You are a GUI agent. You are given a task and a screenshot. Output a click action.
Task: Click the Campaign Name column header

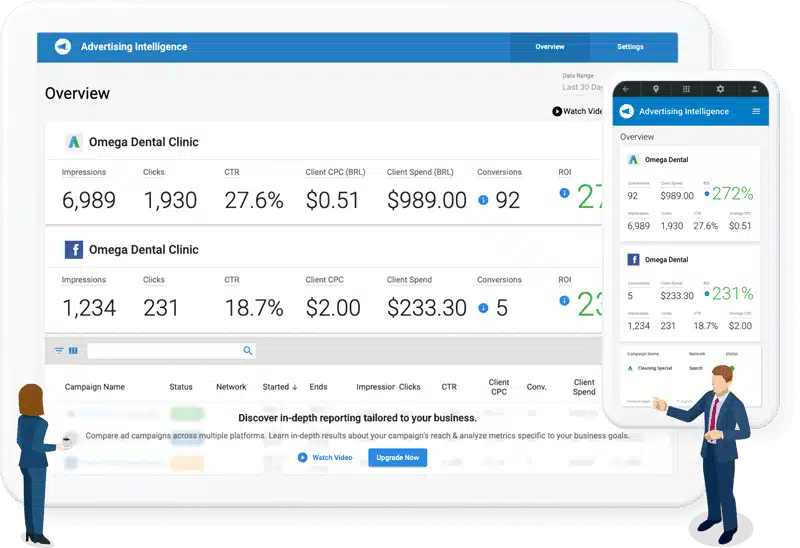coord(95,387)
